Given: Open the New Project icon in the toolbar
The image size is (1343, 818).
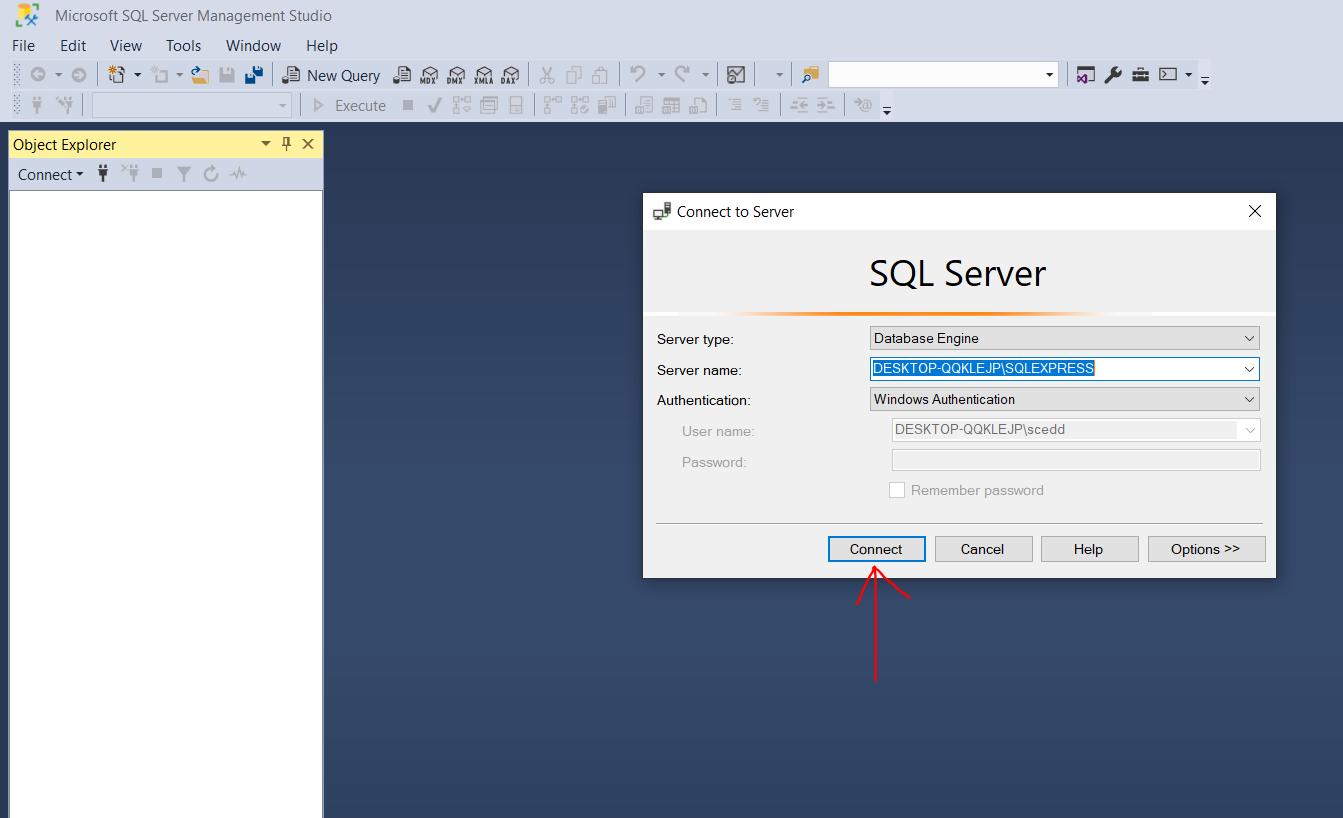Looking at the screenshot, I should click(117, 75).
